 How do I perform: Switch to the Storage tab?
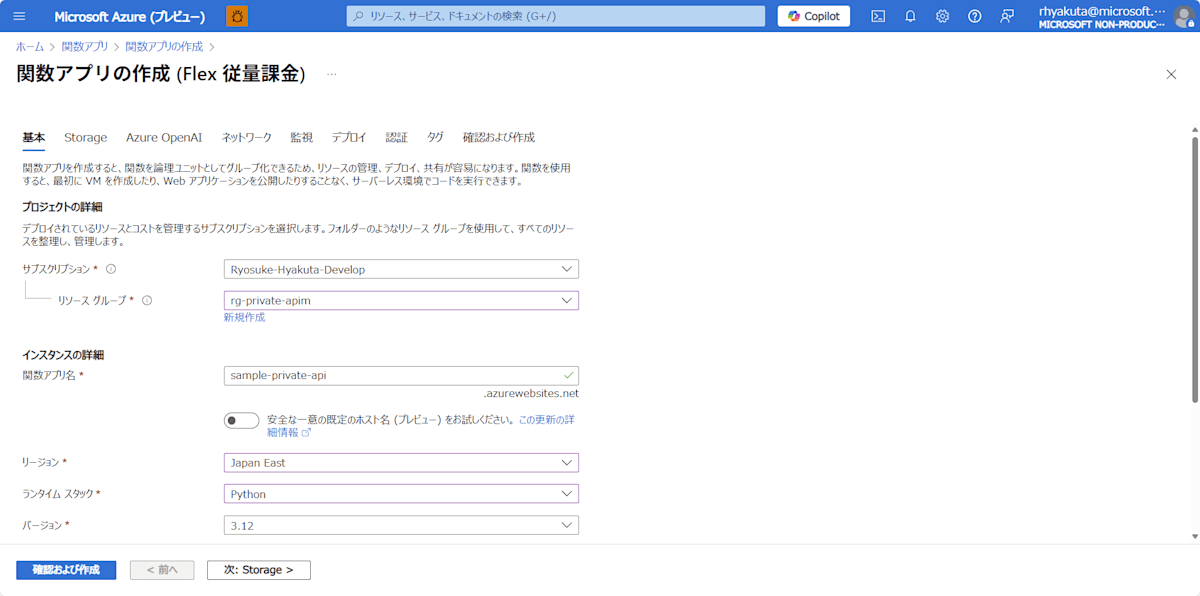pyautogui.click(x=86, y=137)
